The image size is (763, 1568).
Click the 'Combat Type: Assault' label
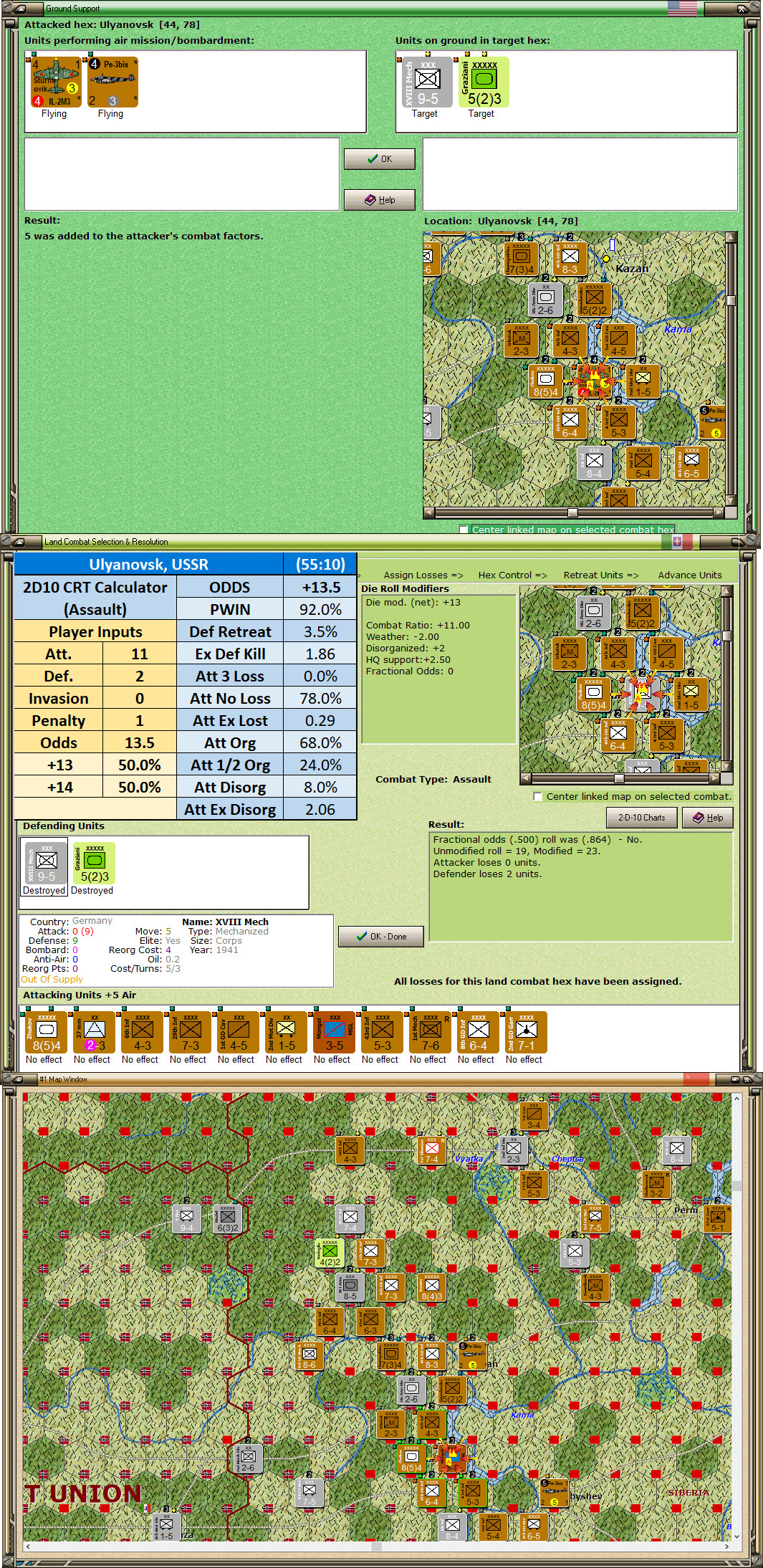point(433,780)
